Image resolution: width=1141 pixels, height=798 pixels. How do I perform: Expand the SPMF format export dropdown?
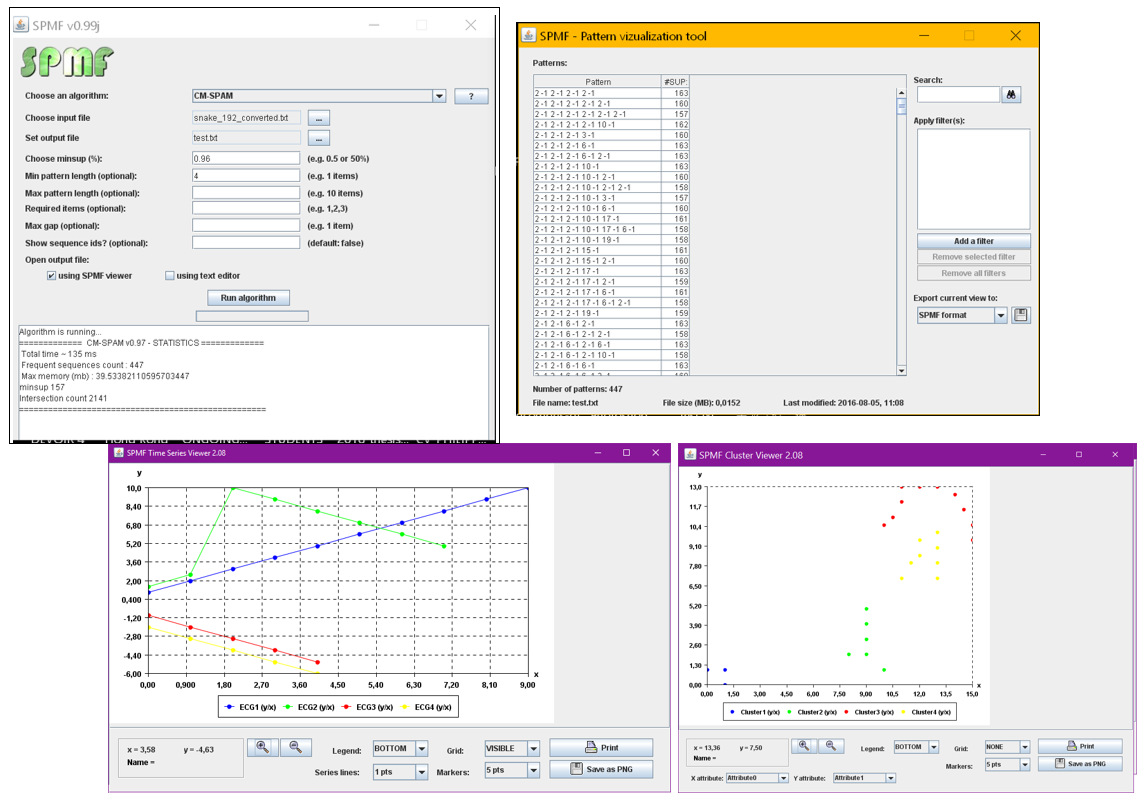point(1001,315)
